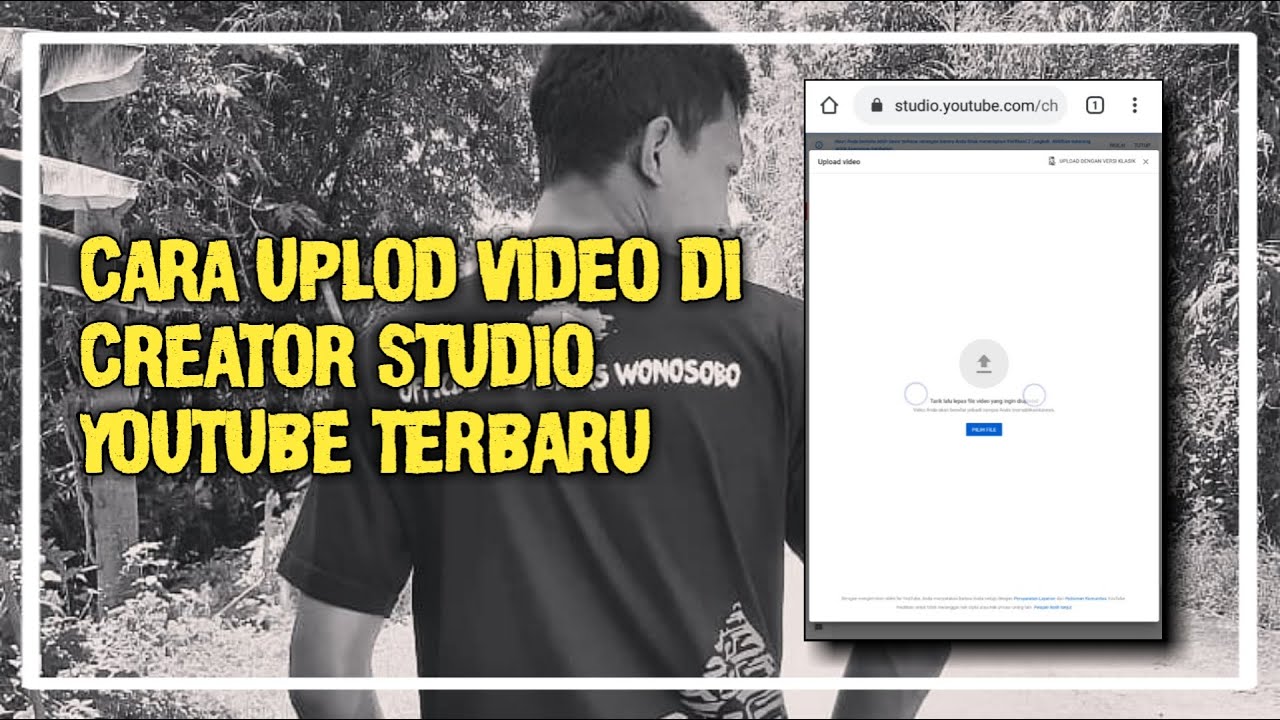Click the studio.youtube.com address bar
Image resolution: width=1280 pixels, height=720 pixels.
[960, 105]
